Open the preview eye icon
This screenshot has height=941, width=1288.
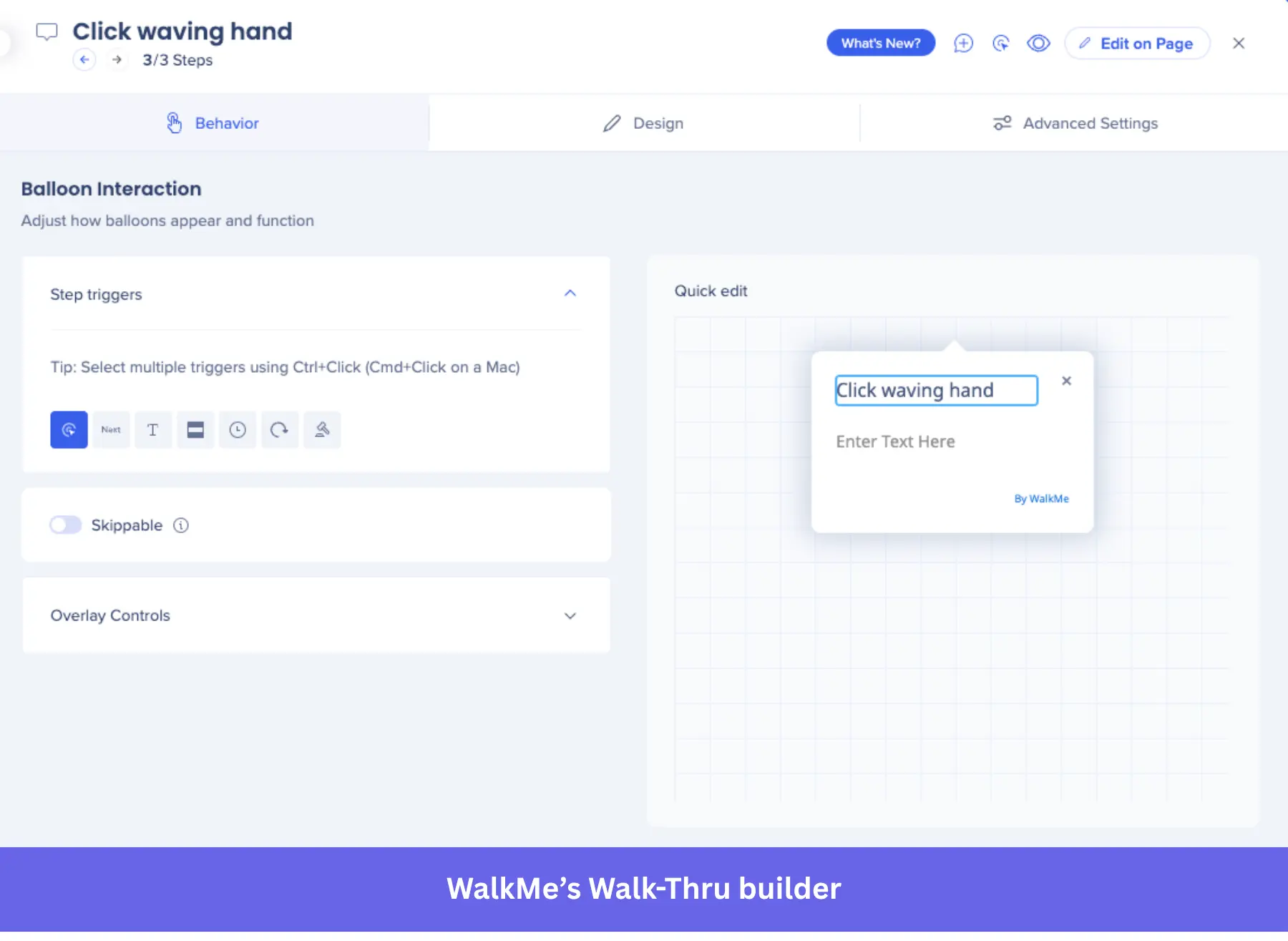(x=1038, y=43)
